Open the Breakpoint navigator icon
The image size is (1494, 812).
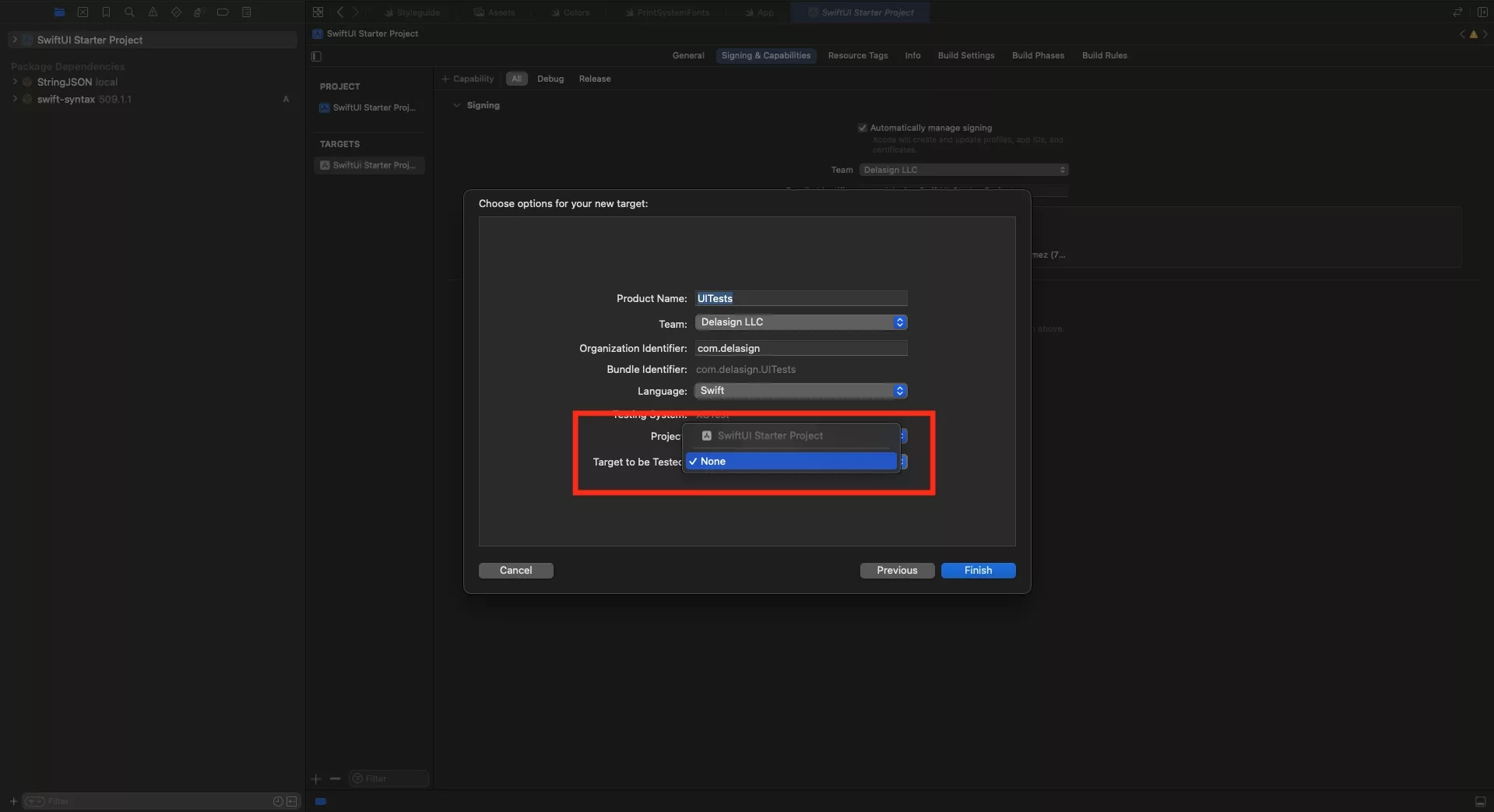223,12
